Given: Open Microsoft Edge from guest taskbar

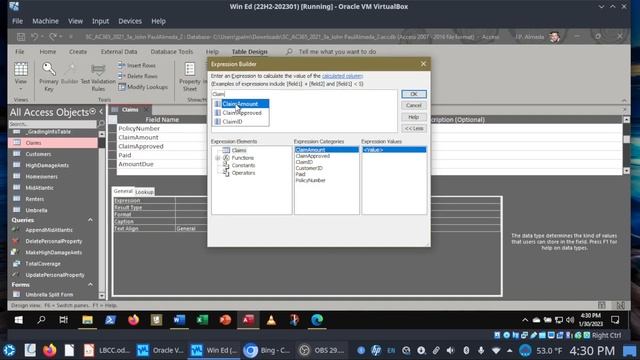Looking at the screenshot, I should click(x=317, y=320).
